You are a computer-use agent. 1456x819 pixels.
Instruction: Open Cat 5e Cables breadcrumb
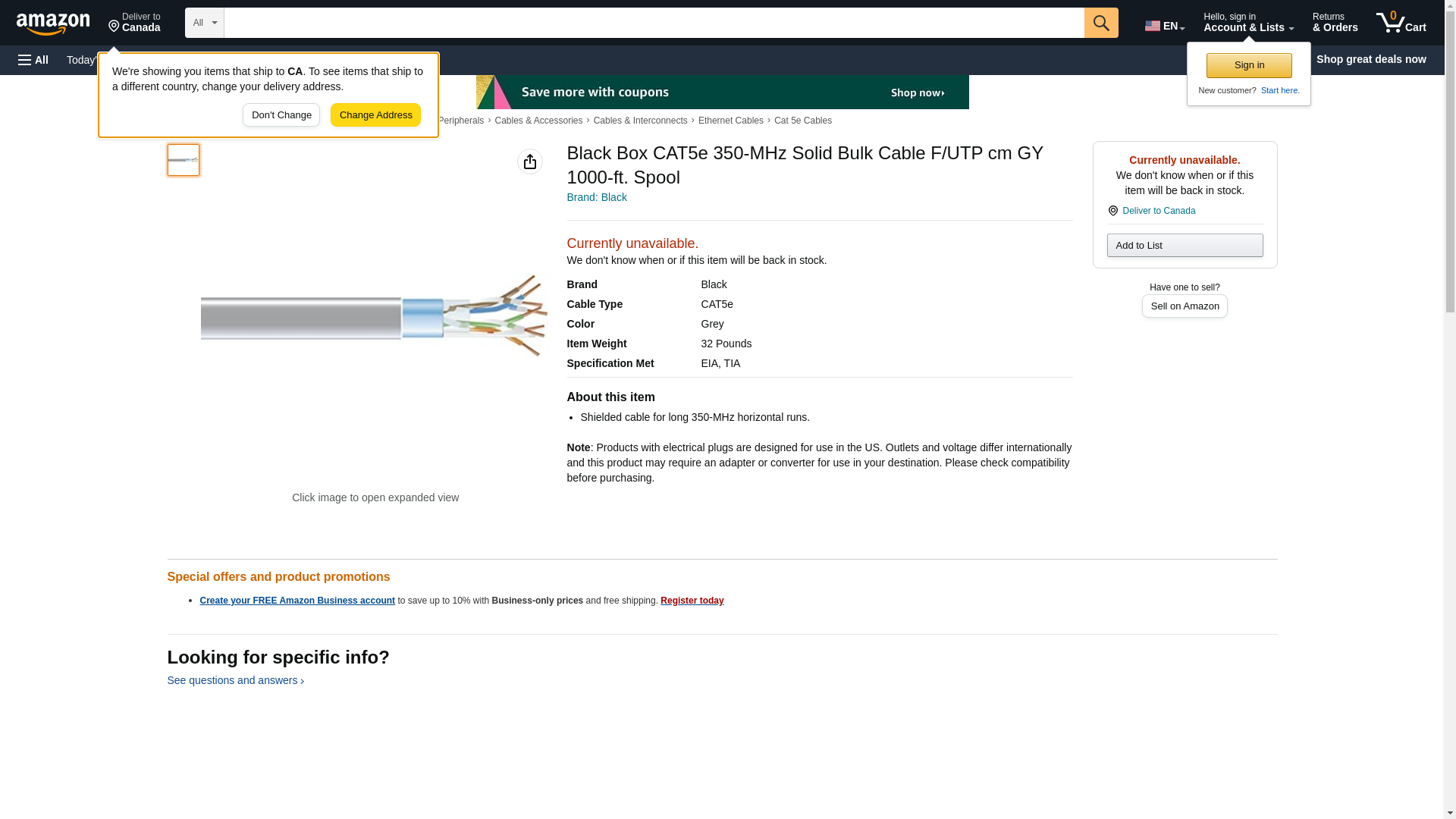click(x=802, y=121)
